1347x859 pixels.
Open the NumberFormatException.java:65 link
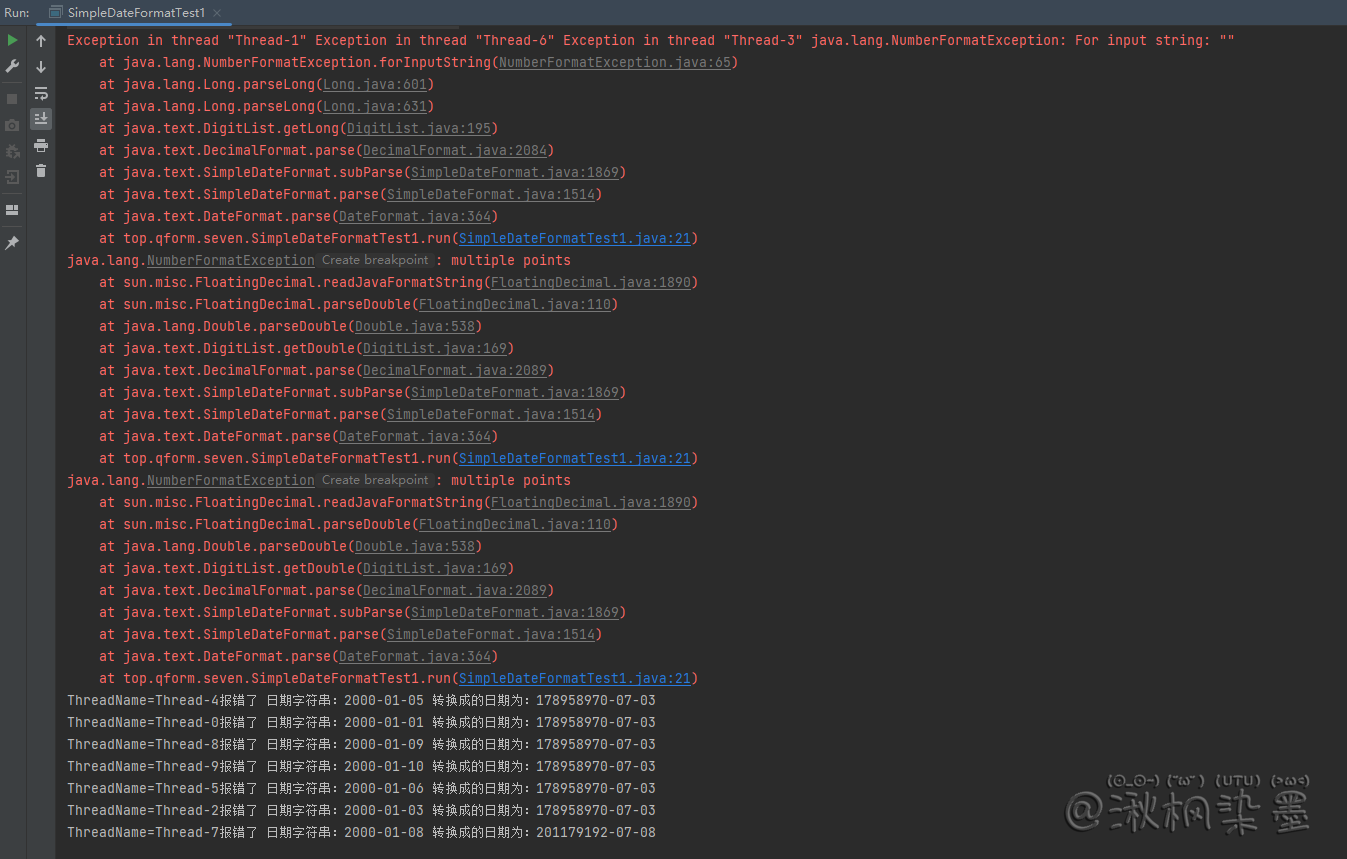(615, 62)
